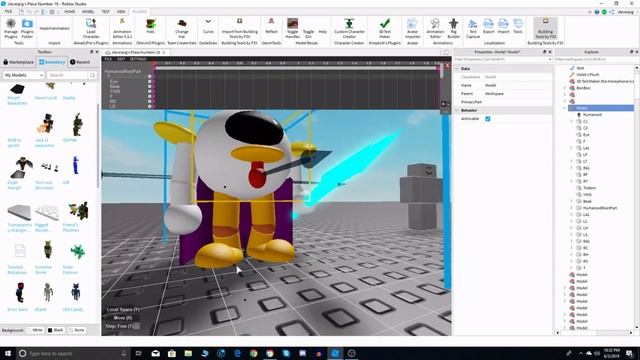Switch to the HOME ribbon tab

tap(70, 11)
